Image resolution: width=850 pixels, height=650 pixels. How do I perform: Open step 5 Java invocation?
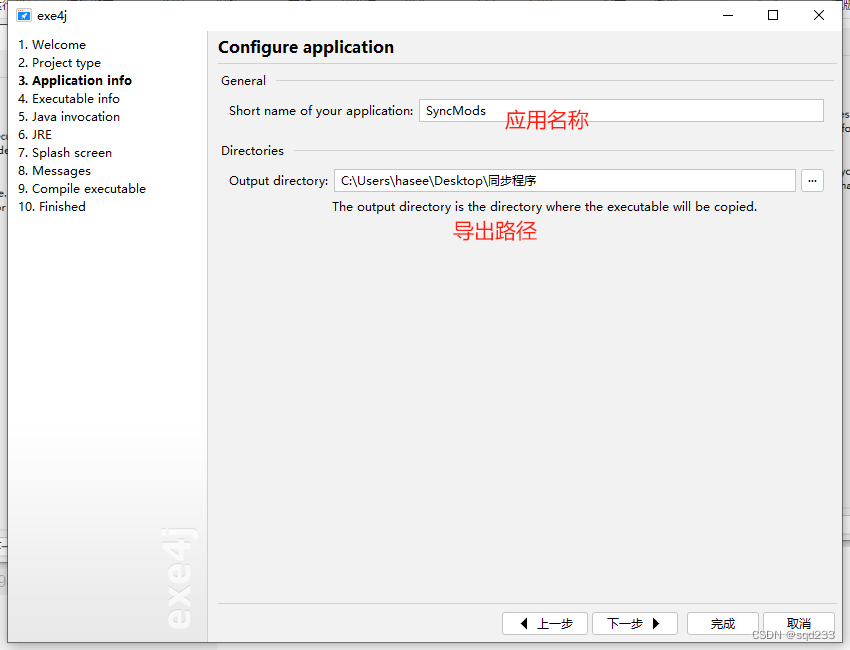point(69,117)
